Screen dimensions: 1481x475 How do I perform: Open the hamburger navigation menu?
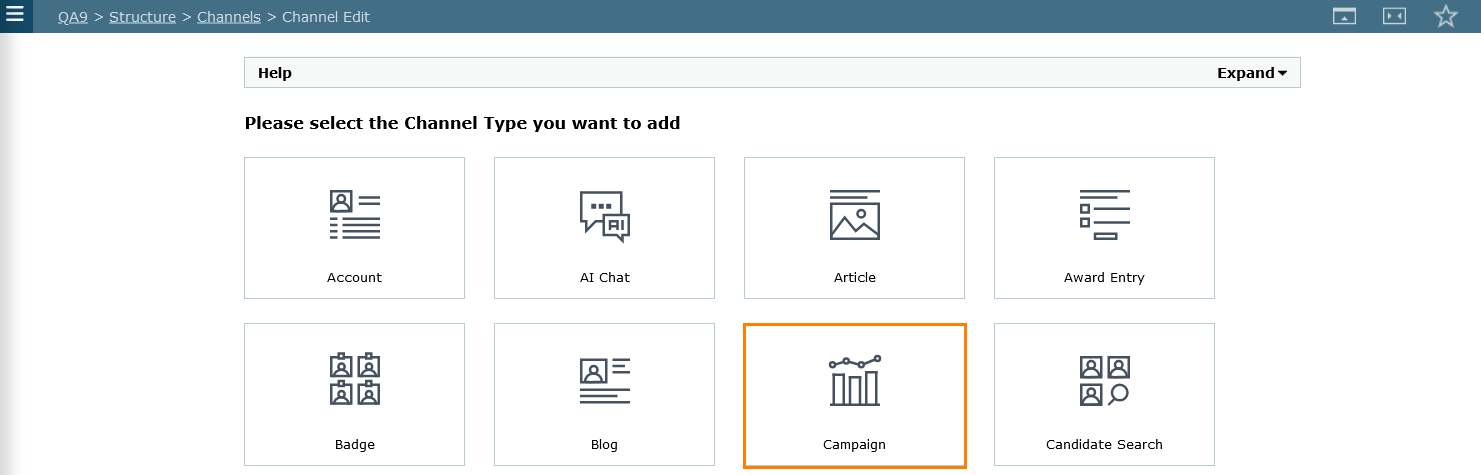click(x=15, y=15)
